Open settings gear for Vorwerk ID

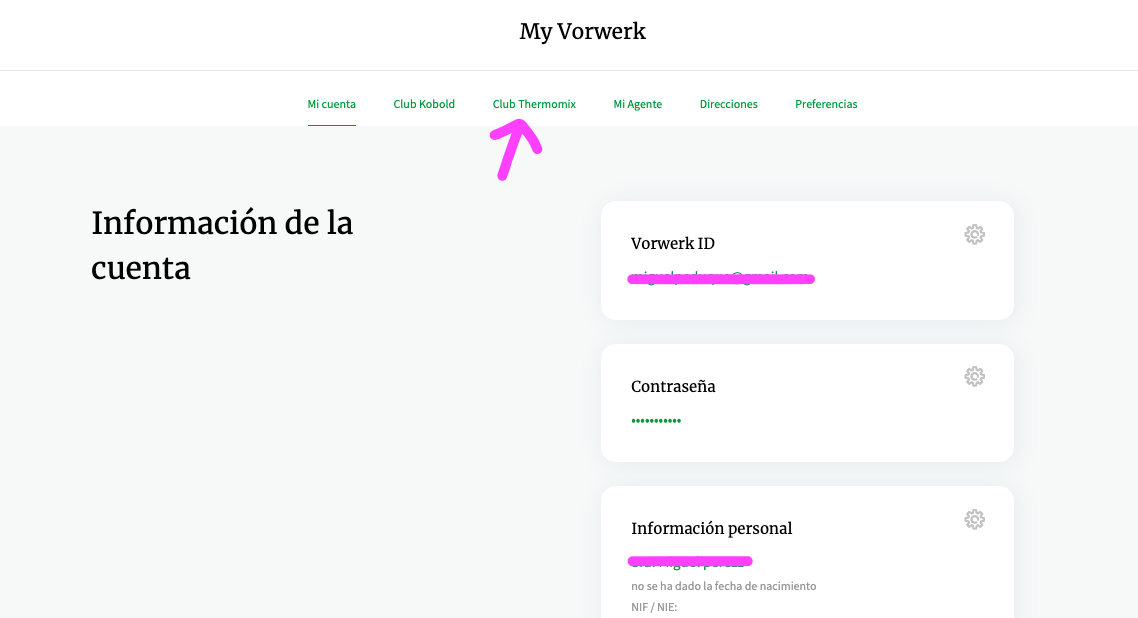coord(974,235)
